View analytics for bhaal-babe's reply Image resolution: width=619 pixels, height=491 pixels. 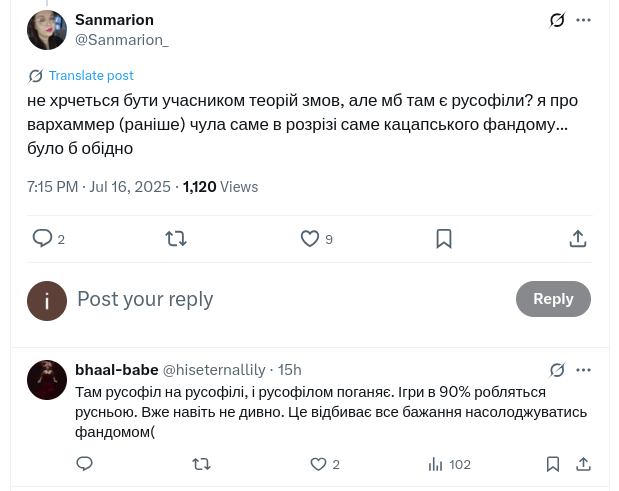click(x=435, y=464)
